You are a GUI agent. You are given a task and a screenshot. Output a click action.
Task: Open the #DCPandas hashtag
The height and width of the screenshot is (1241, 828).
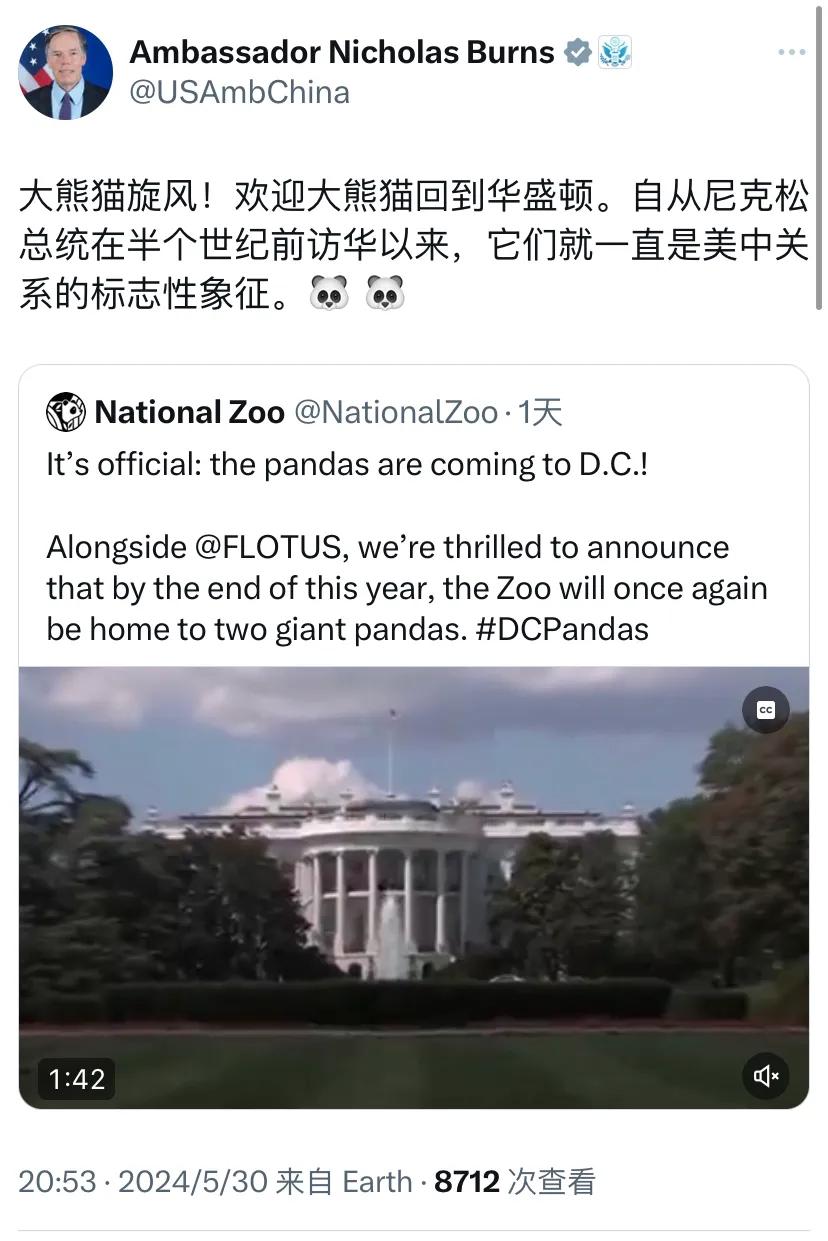point(568,628)
